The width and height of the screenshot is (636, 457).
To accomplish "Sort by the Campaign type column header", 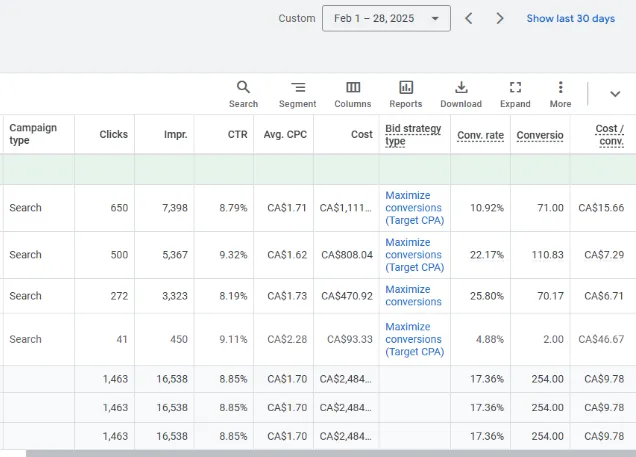I will [33, 134].
